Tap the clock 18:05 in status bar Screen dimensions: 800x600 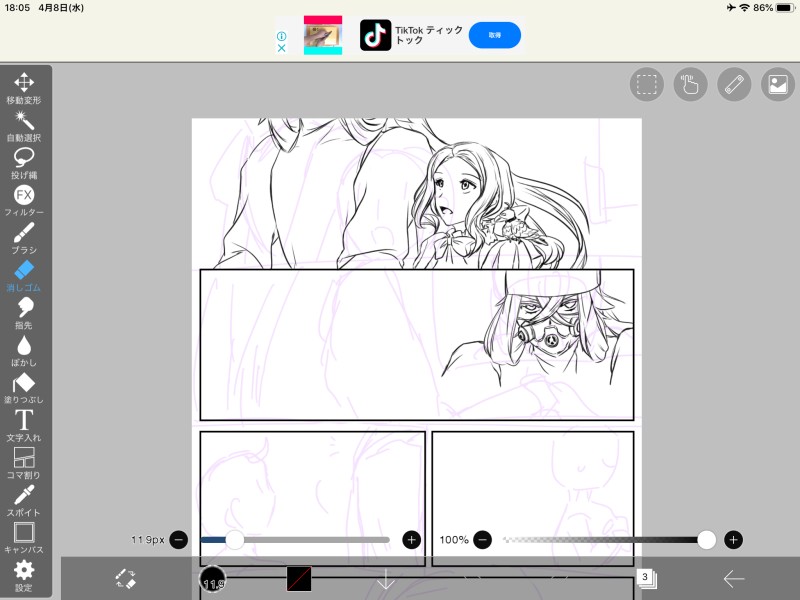click(x=17, y=8)
